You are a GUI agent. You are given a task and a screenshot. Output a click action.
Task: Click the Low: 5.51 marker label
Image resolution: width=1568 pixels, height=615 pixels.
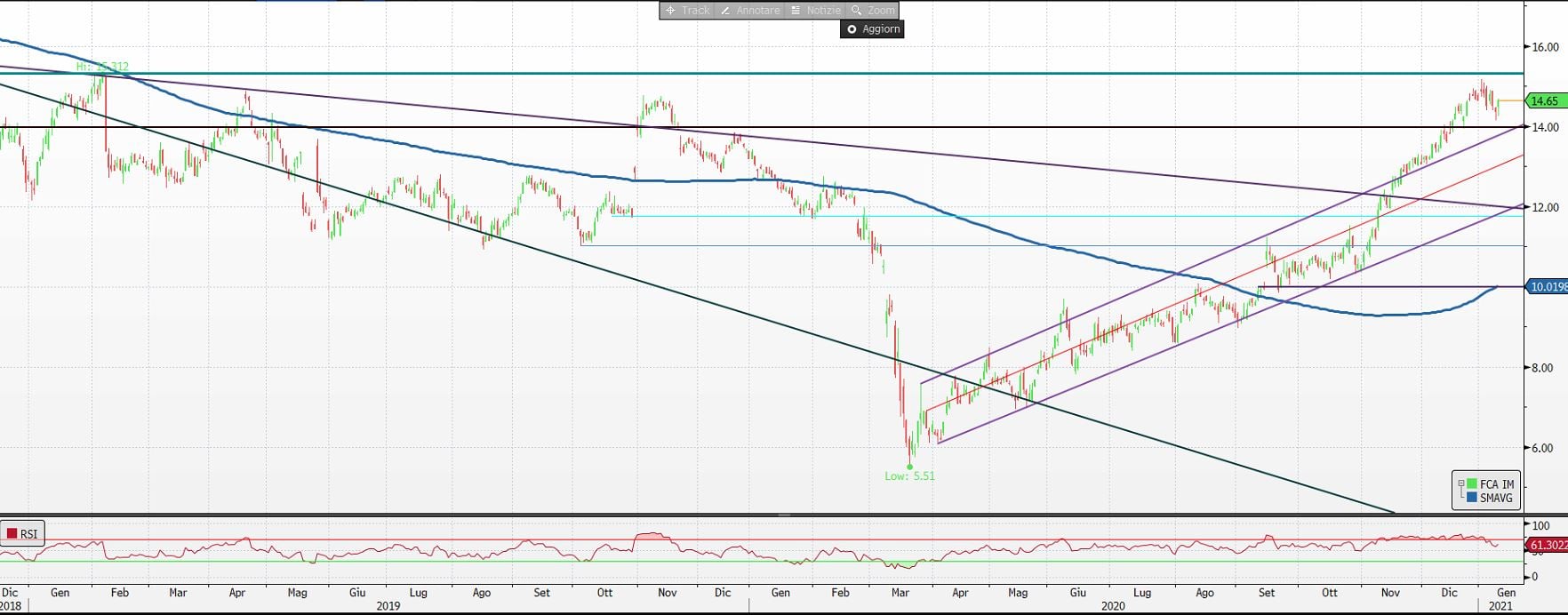(909, 476)
